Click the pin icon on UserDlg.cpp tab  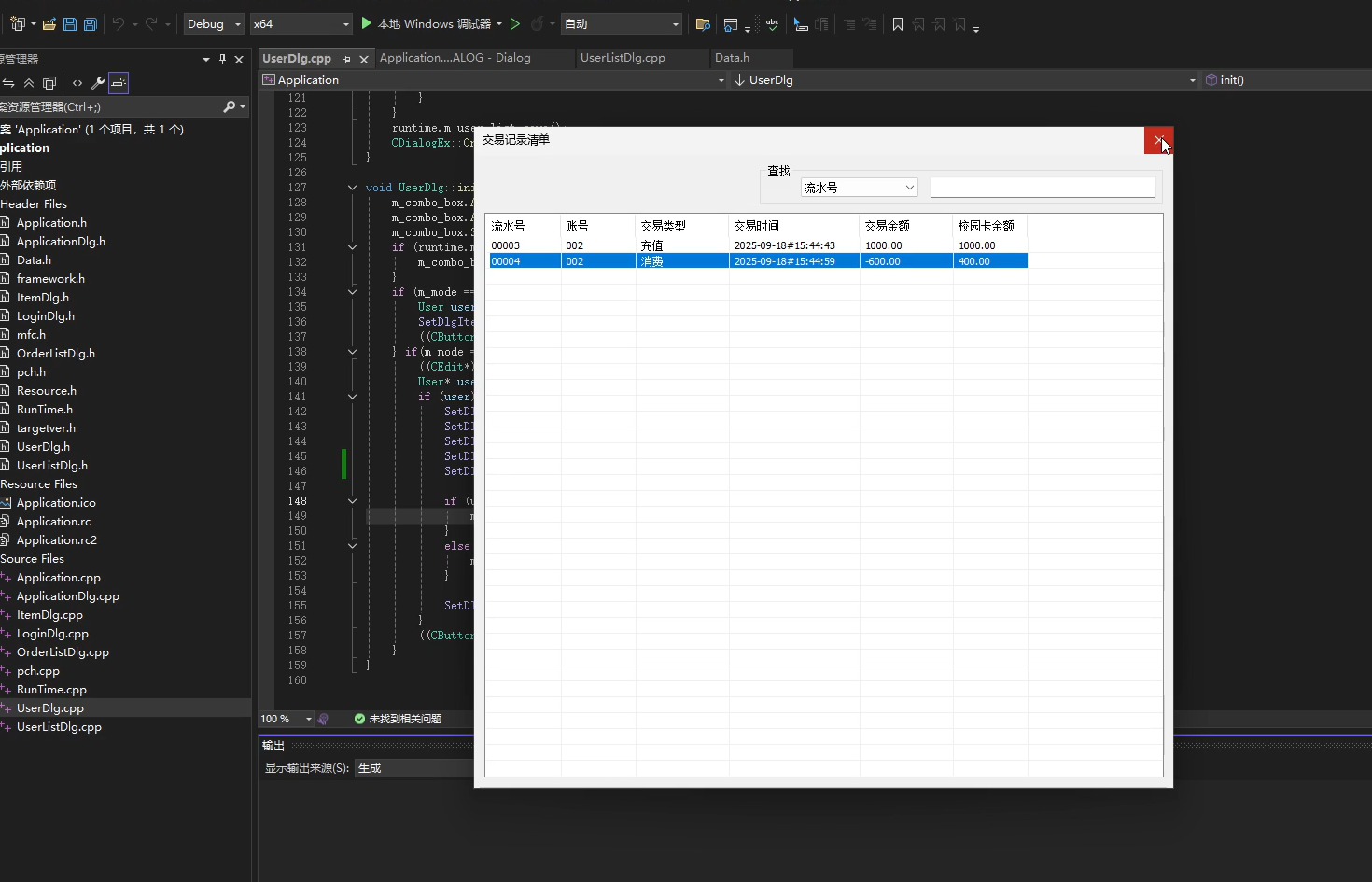346,59
